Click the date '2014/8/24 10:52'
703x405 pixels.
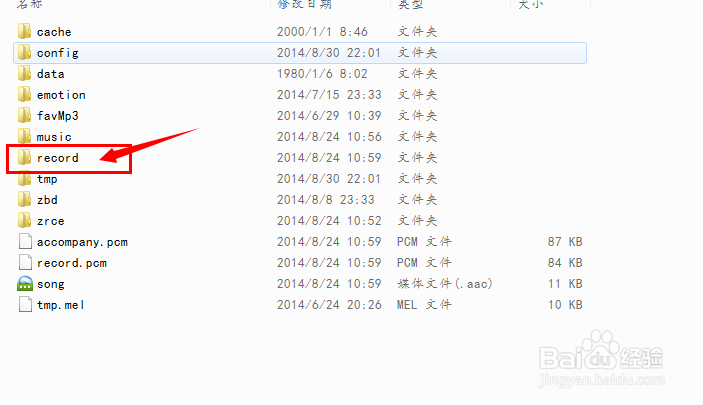(330, 221)
